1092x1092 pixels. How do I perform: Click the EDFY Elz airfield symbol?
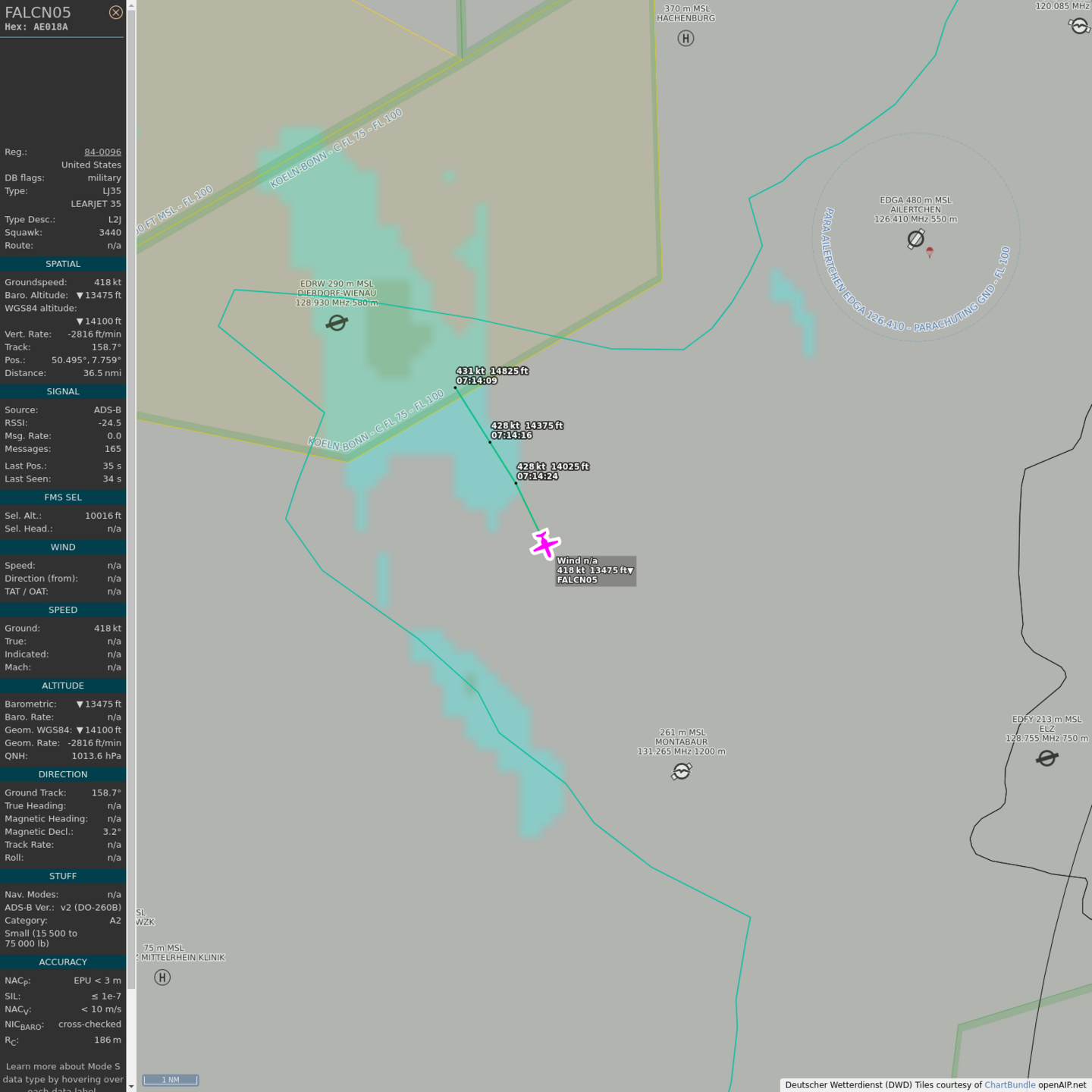(1047, 758)
